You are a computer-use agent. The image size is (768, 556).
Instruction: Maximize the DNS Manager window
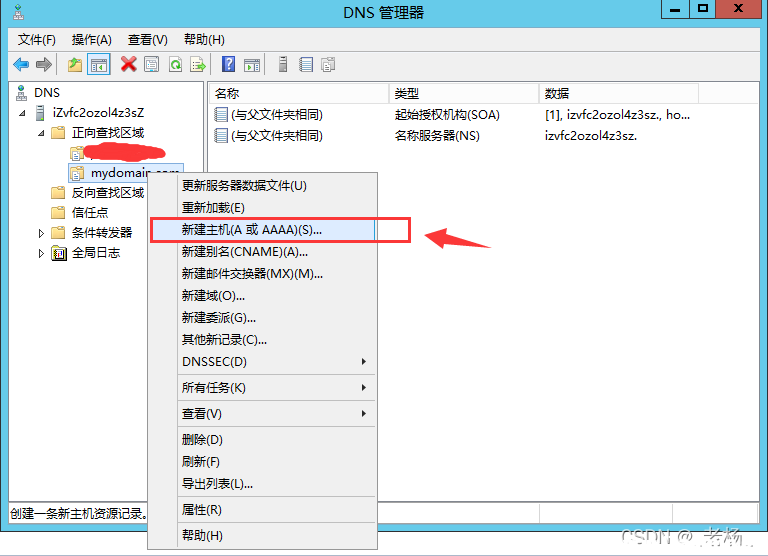(703, 9)
